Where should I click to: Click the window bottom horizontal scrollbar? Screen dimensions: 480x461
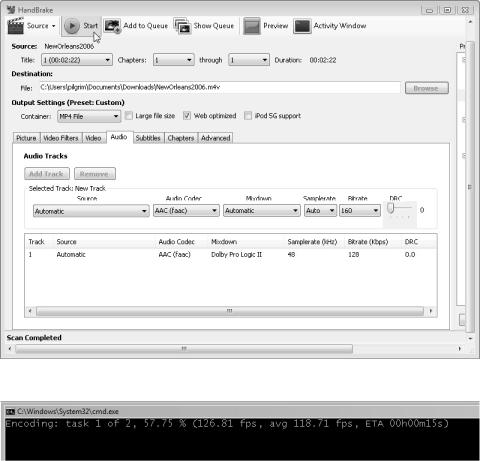(x=184, y=349)
